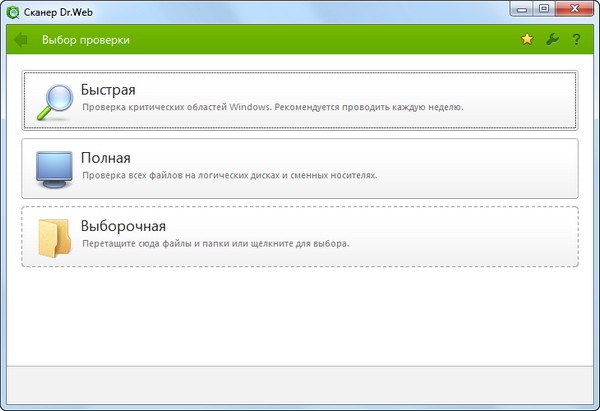Click the text about critical Windows areas
Image resolution: width=600 pixels, height=411 pixels.
coord(272,107)
